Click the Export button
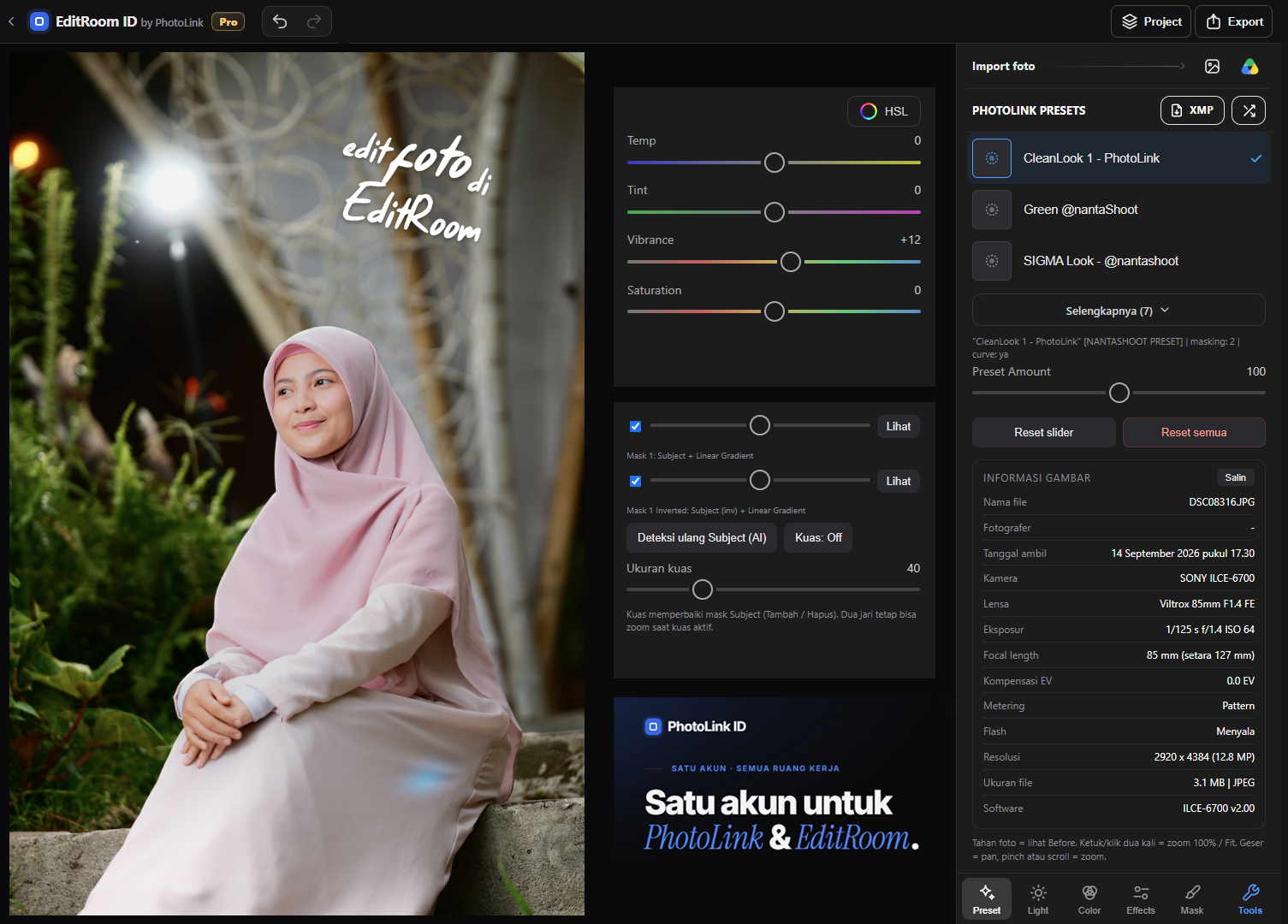The height and width of the screenshot is (924, 1288). [1233, 21]
